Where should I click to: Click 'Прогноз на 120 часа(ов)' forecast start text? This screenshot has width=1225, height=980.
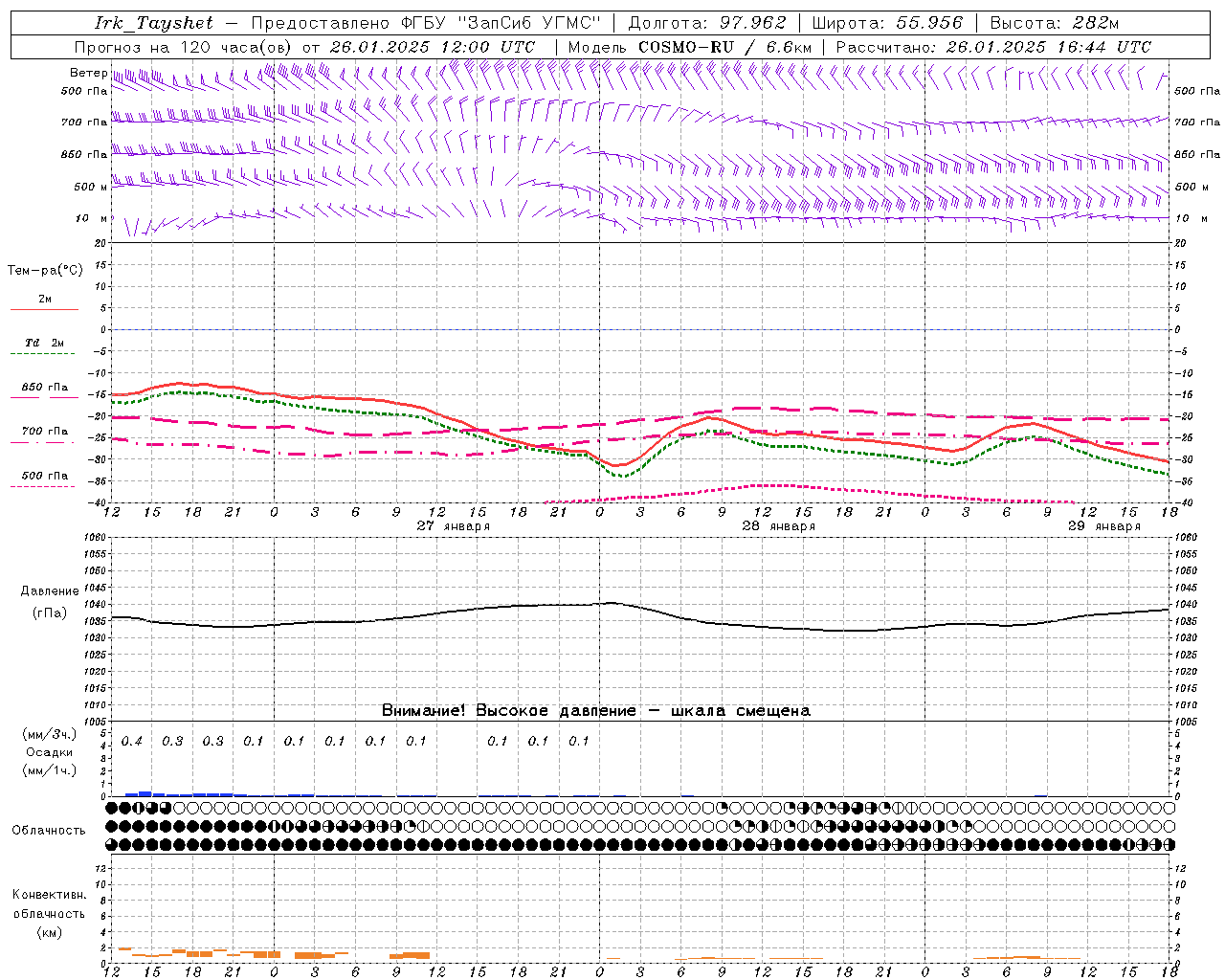tap(184, 47)
